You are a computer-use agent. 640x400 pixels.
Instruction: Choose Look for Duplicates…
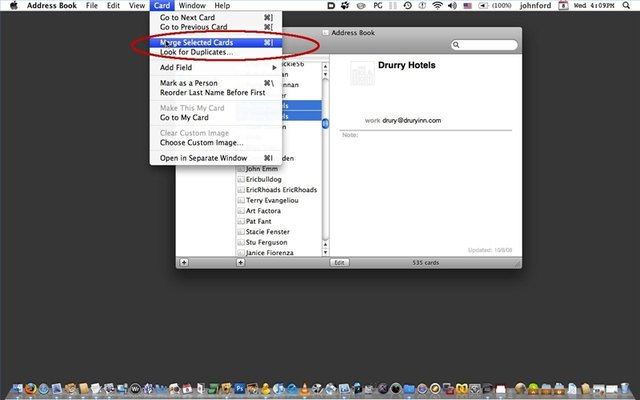216,52
